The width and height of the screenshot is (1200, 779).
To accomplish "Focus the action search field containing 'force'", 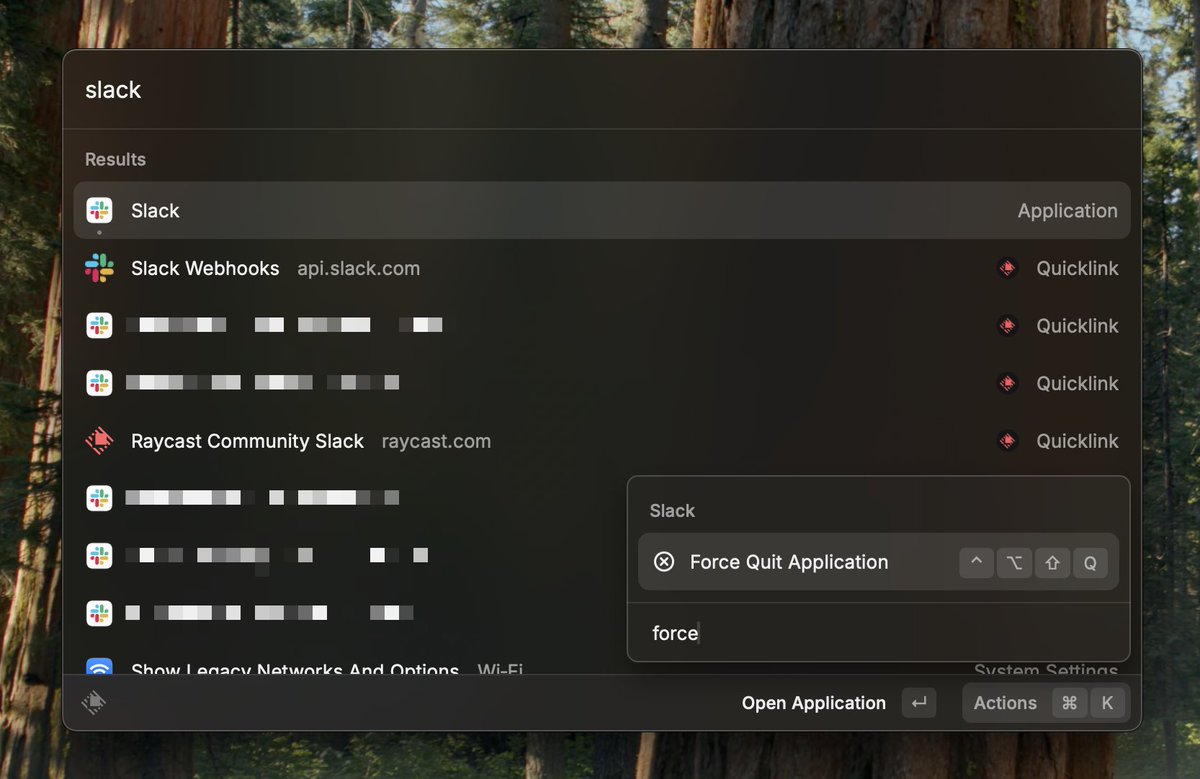I will (878, 633).
